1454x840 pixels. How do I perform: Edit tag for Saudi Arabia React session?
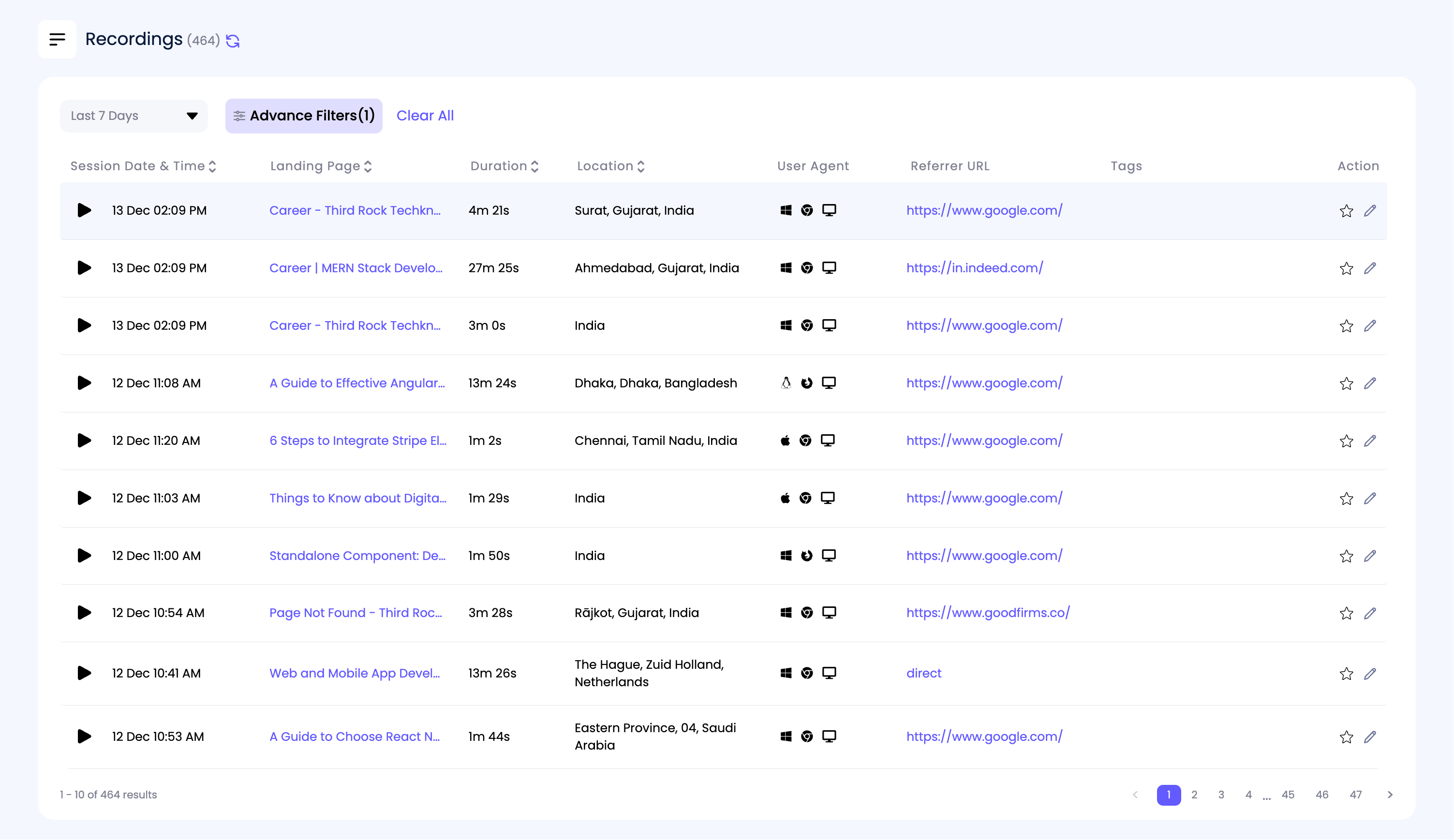pyautogui.click(x=1370, y=736)
